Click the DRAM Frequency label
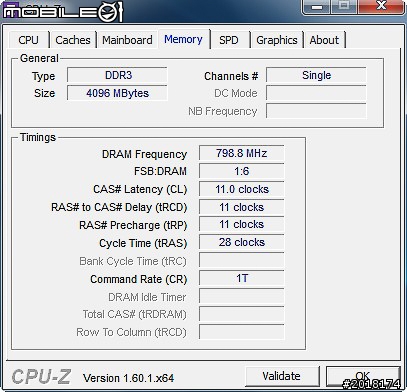 (x=144, y=154)
